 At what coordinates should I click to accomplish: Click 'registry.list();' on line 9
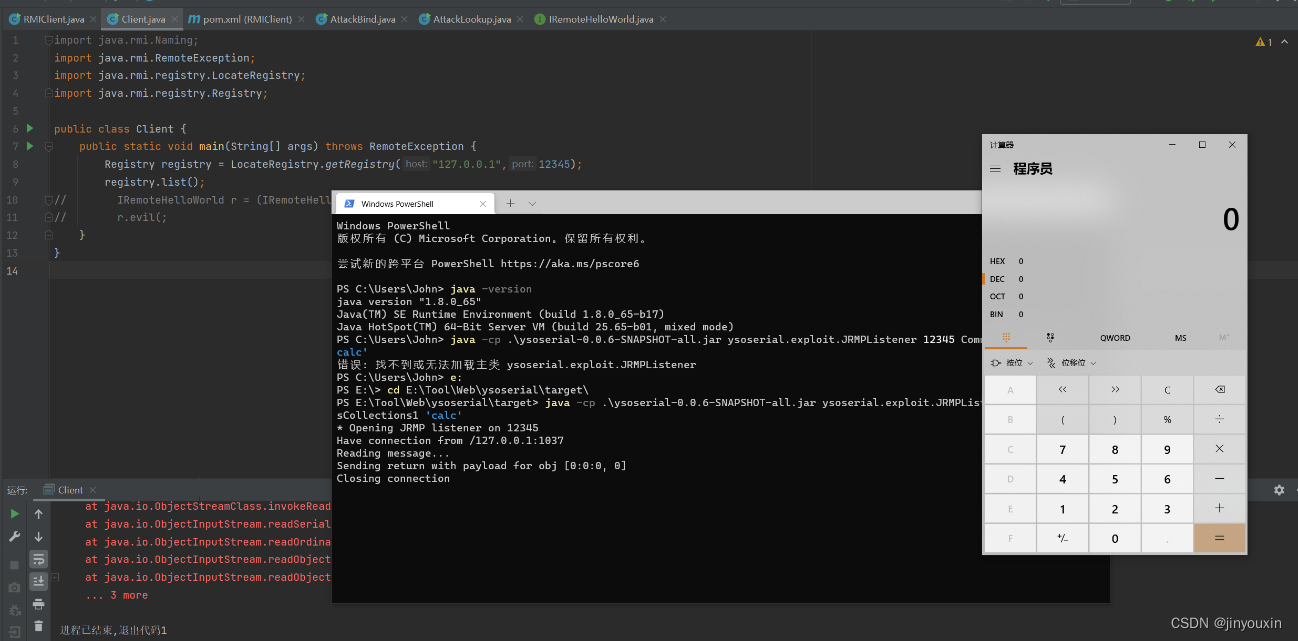(x=154, y=182)
